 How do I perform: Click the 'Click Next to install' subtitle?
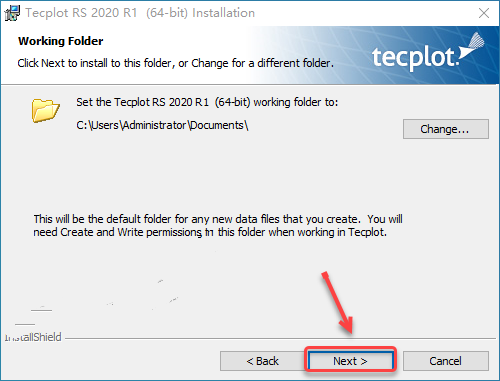176,63
